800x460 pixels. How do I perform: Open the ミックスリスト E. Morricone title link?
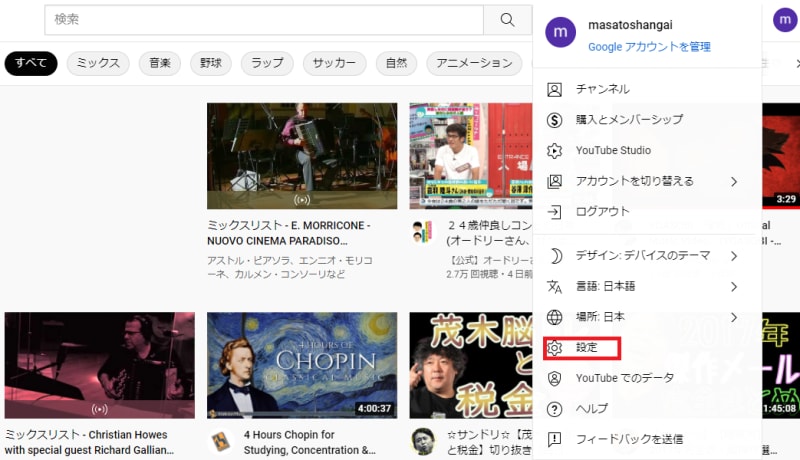[x=290, y=233]
